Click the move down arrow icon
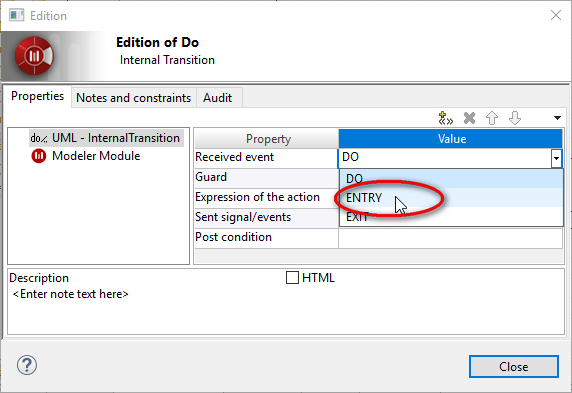The height and width of the screenshot is (393, 572). [515, 118]
